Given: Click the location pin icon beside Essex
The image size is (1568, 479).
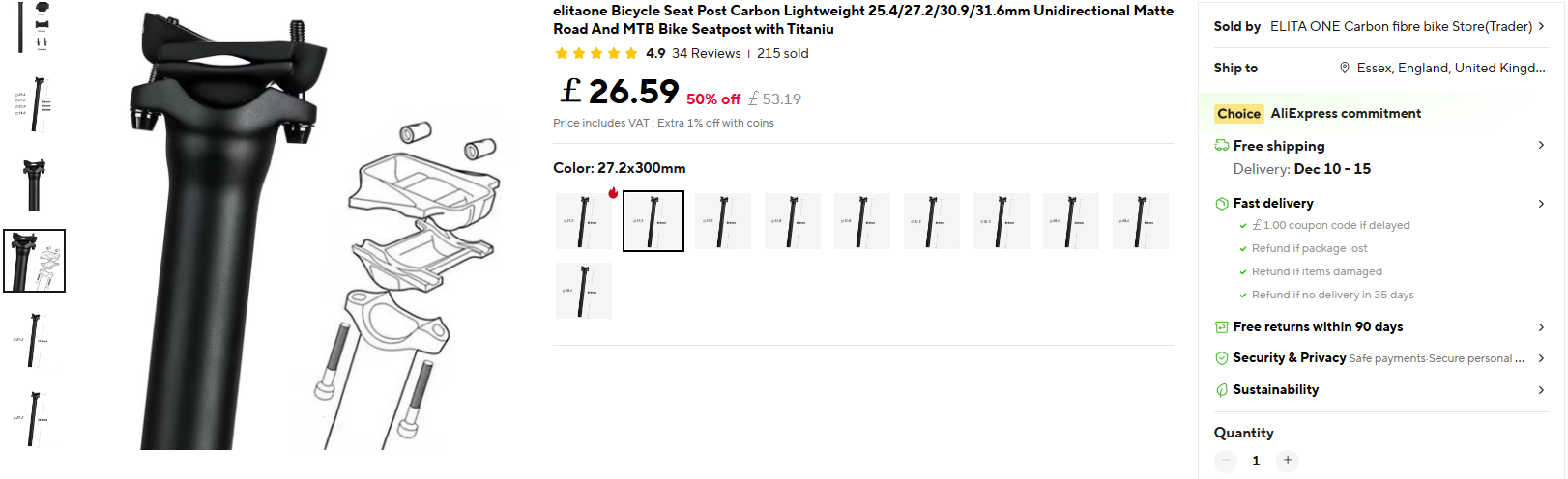Looking at the screenshot, I should point(1344,68).
